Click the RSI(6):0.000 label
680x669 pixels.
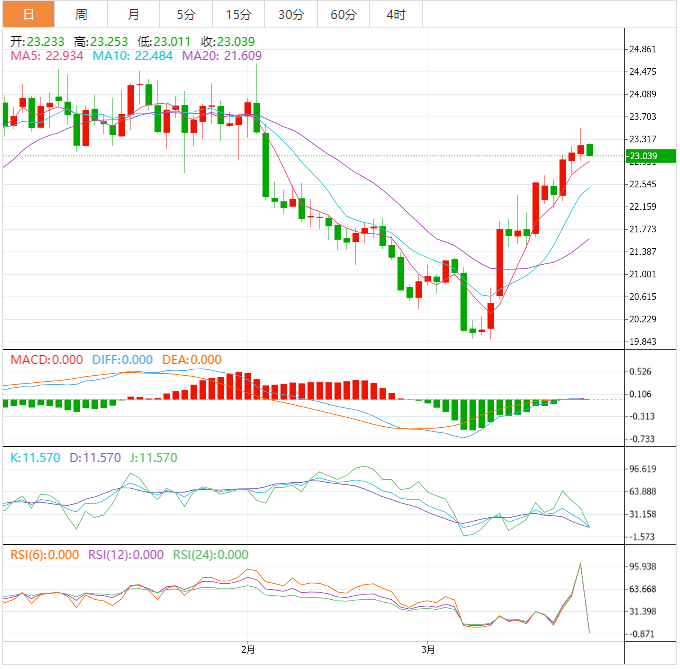tap(44, 555)
